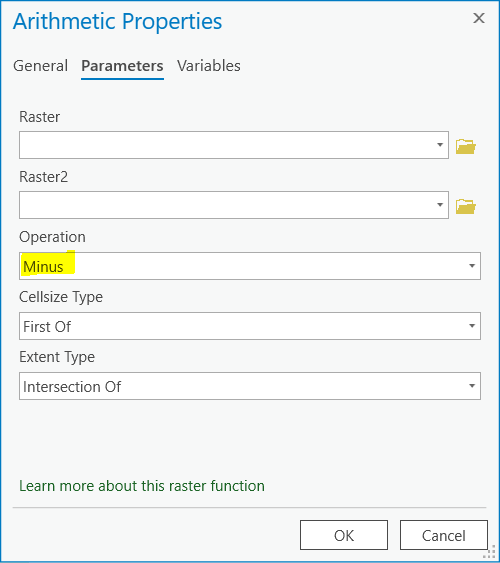This screenshot has height=563, width=500.
Task: Select the highlighted Minus operation value
Action: [43, 267]
